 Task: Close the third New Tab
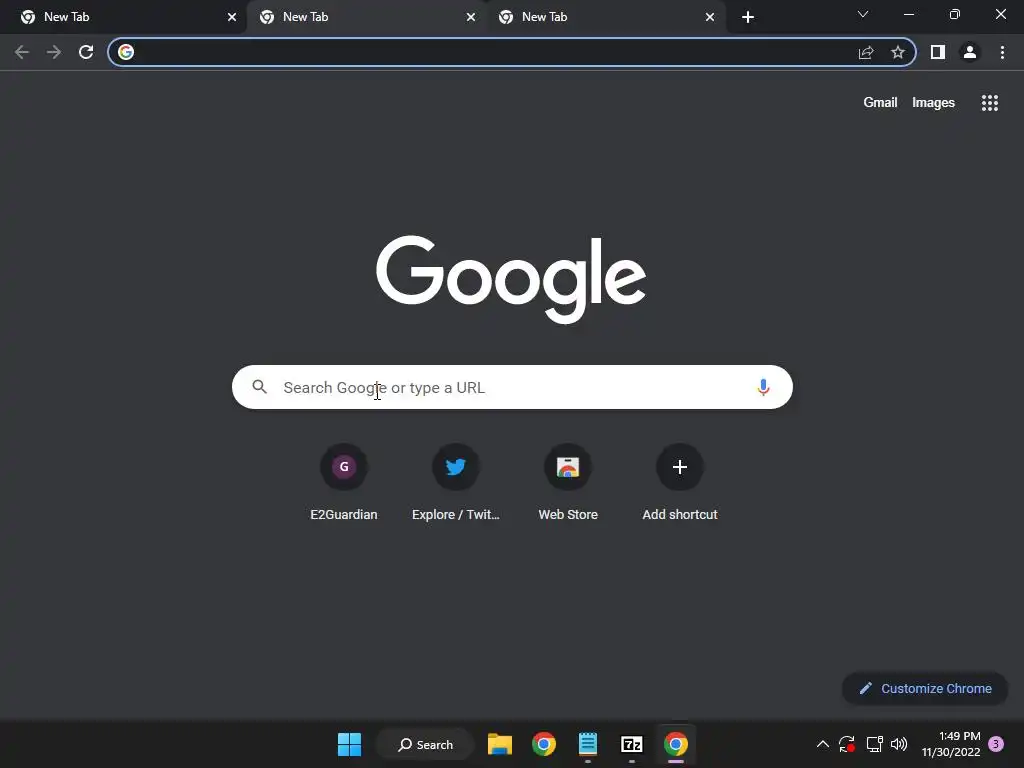pos(710,17)
